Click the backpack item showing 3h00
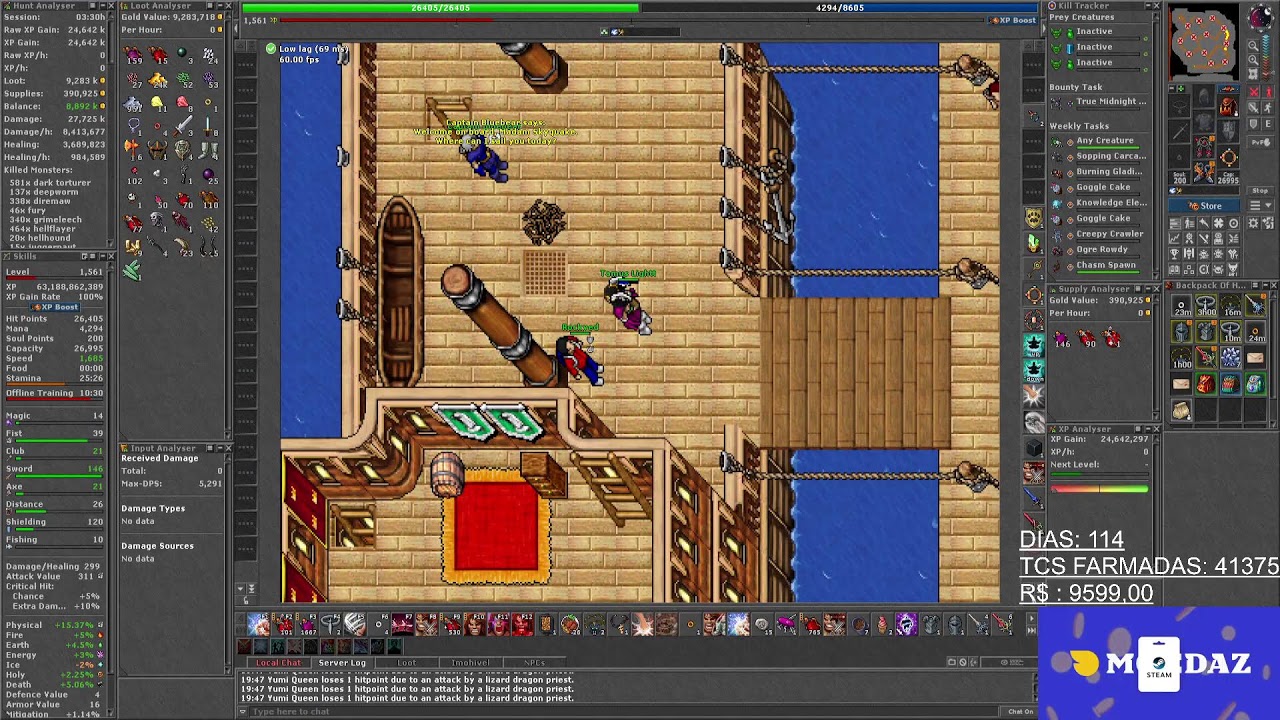Screen dimensions: 1280x720 [1206, 307]
